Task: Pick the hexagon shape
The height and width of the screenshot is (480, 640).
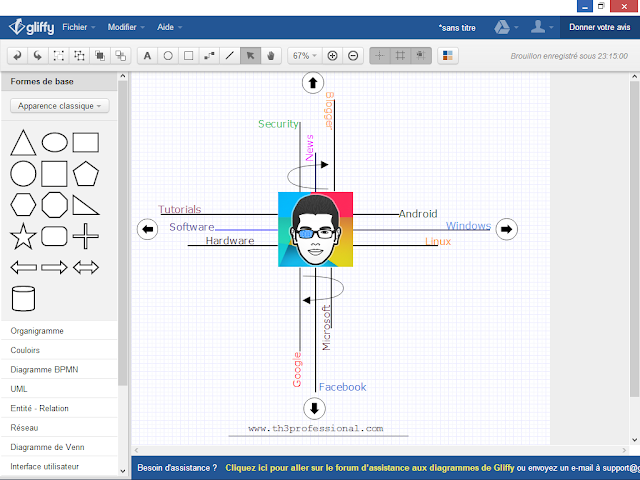Action: [23, 204]
